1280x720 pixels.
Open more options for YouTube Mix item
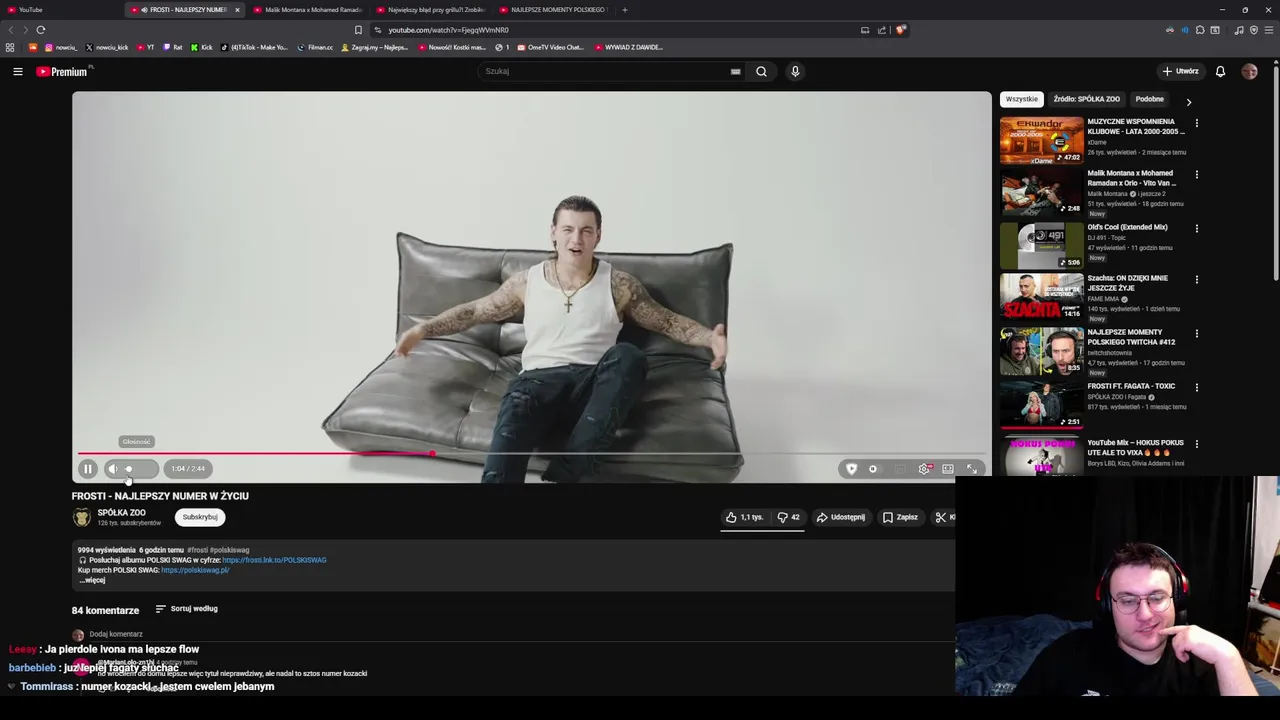coord(1196,444)
